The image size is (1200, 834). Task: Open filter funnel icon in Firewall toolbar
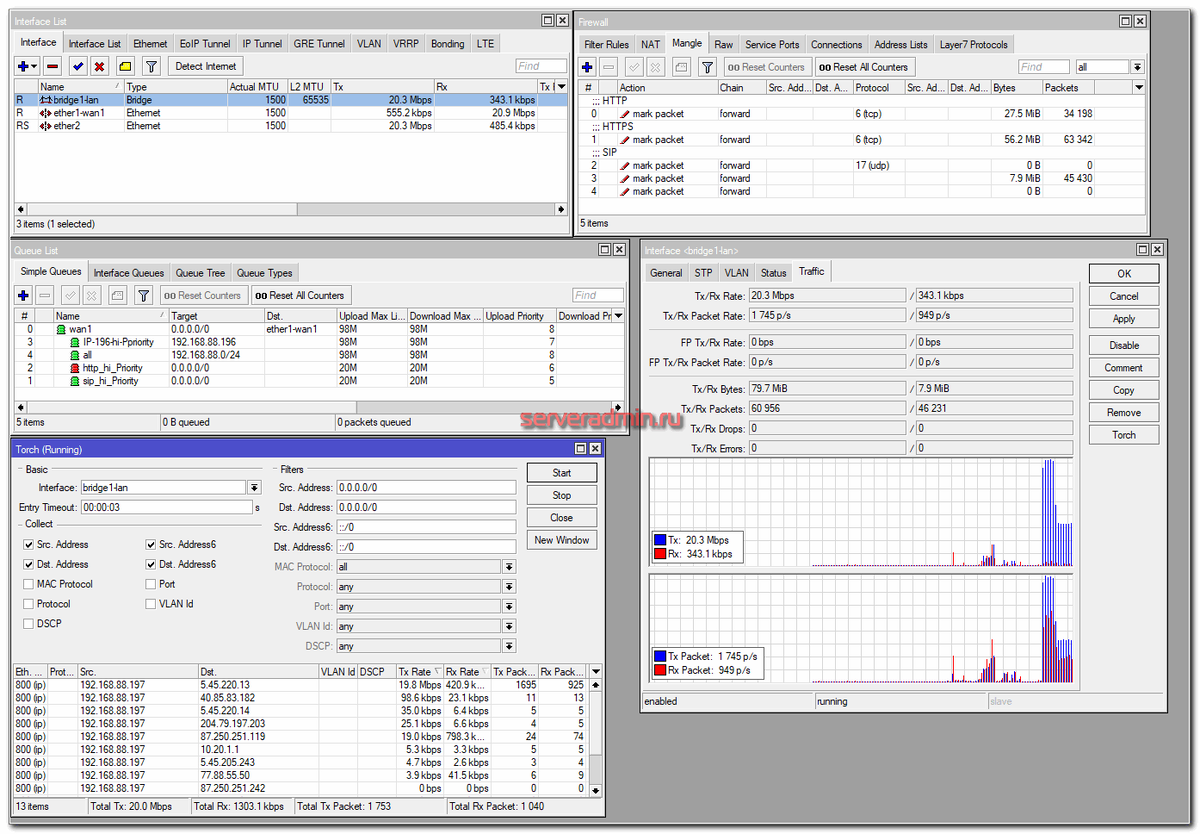[707, 67]
